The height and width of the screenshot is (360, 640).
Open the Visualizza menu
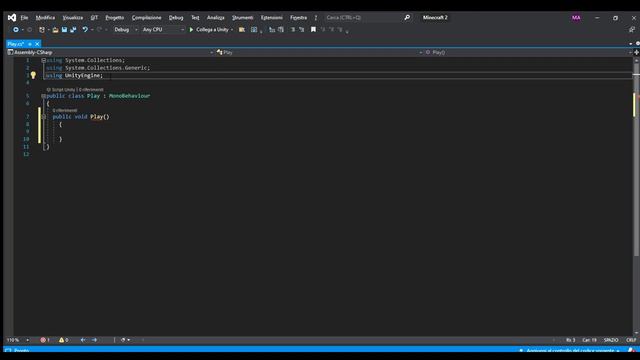point(73,18)
